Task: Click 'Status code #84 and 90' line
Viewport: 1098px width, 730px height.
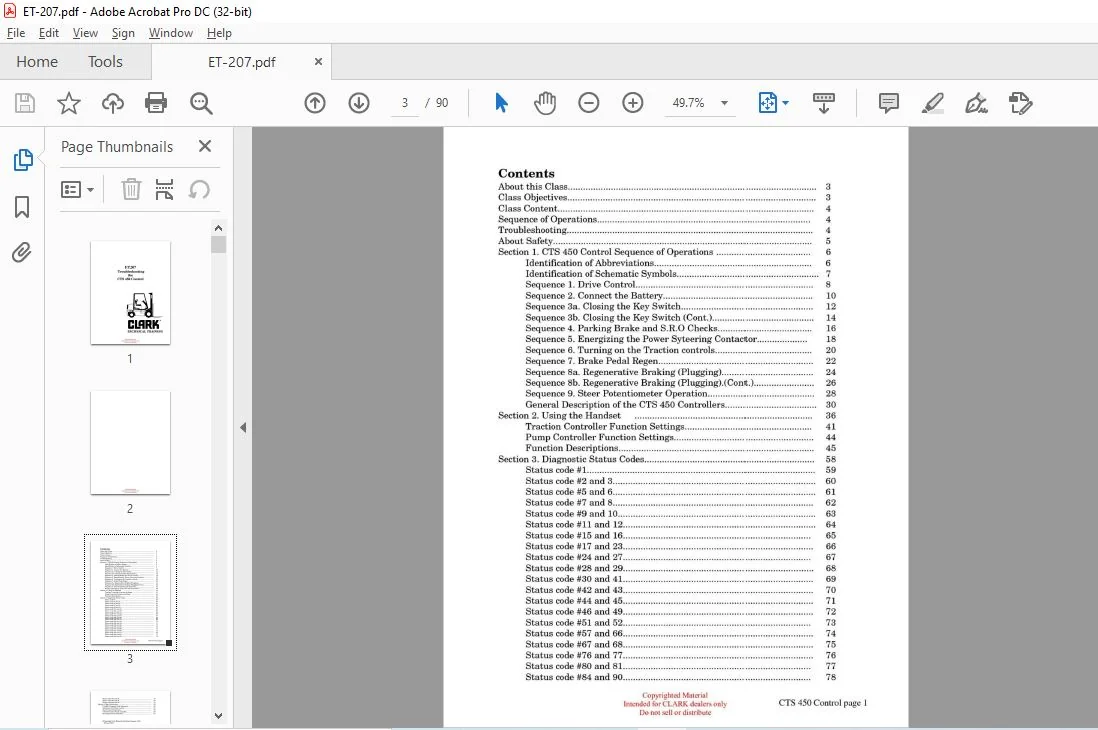Action: click(x=680, y=677)
